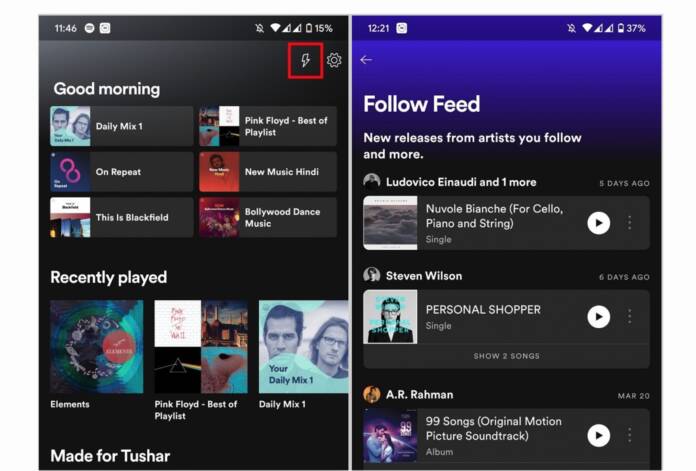The image size is (696, 471).
Task: Tap the 'Good morning' heading
Action: pyautogui.click(x=107, y=89)
